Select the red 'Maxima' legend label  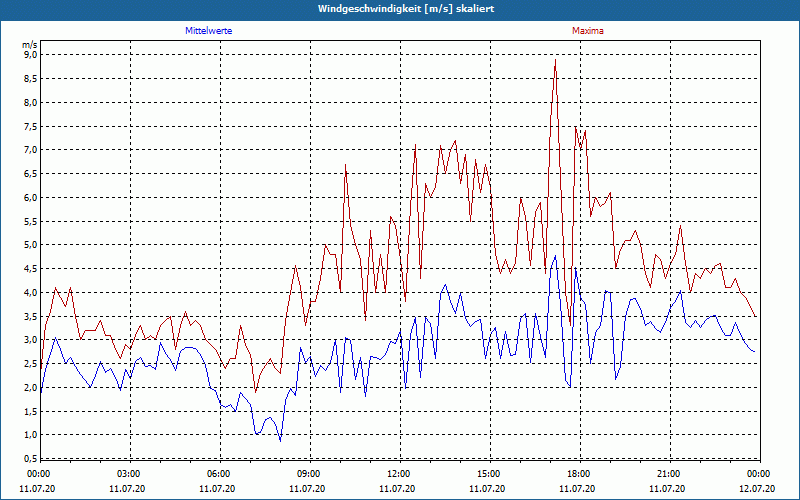[588, 31]
